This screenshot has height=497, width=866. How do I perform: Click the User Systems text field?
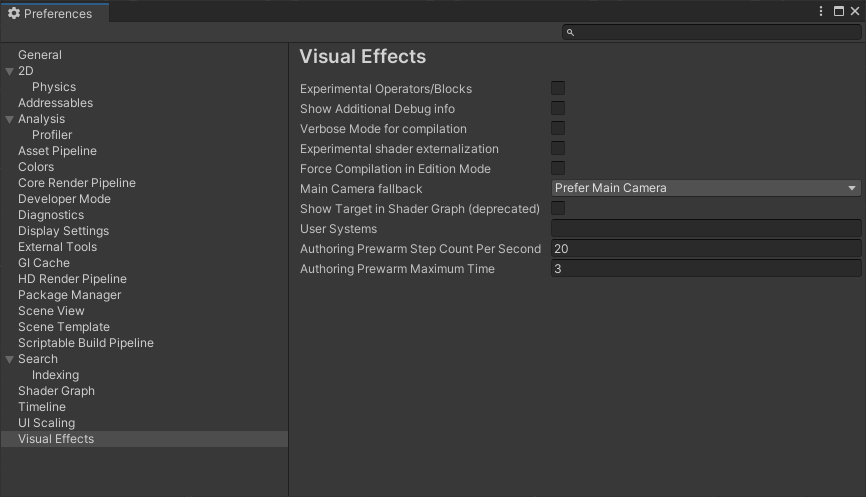tap(705, 228)
